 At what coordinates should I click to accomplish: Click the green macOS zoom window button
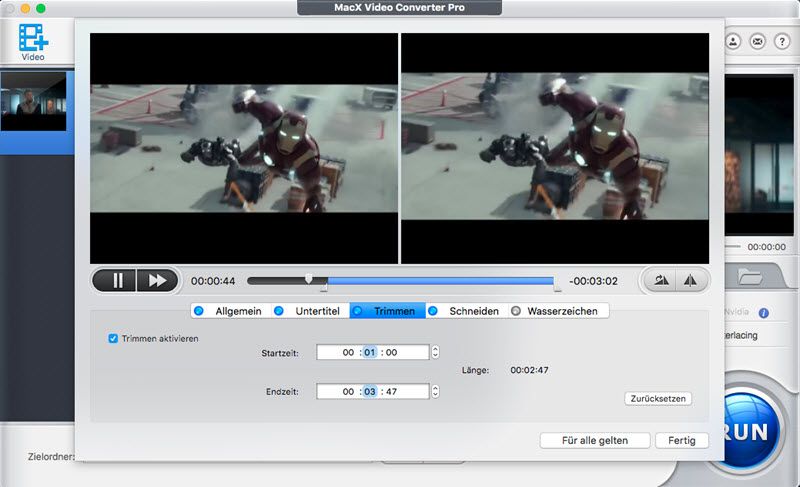coord(41,8)
